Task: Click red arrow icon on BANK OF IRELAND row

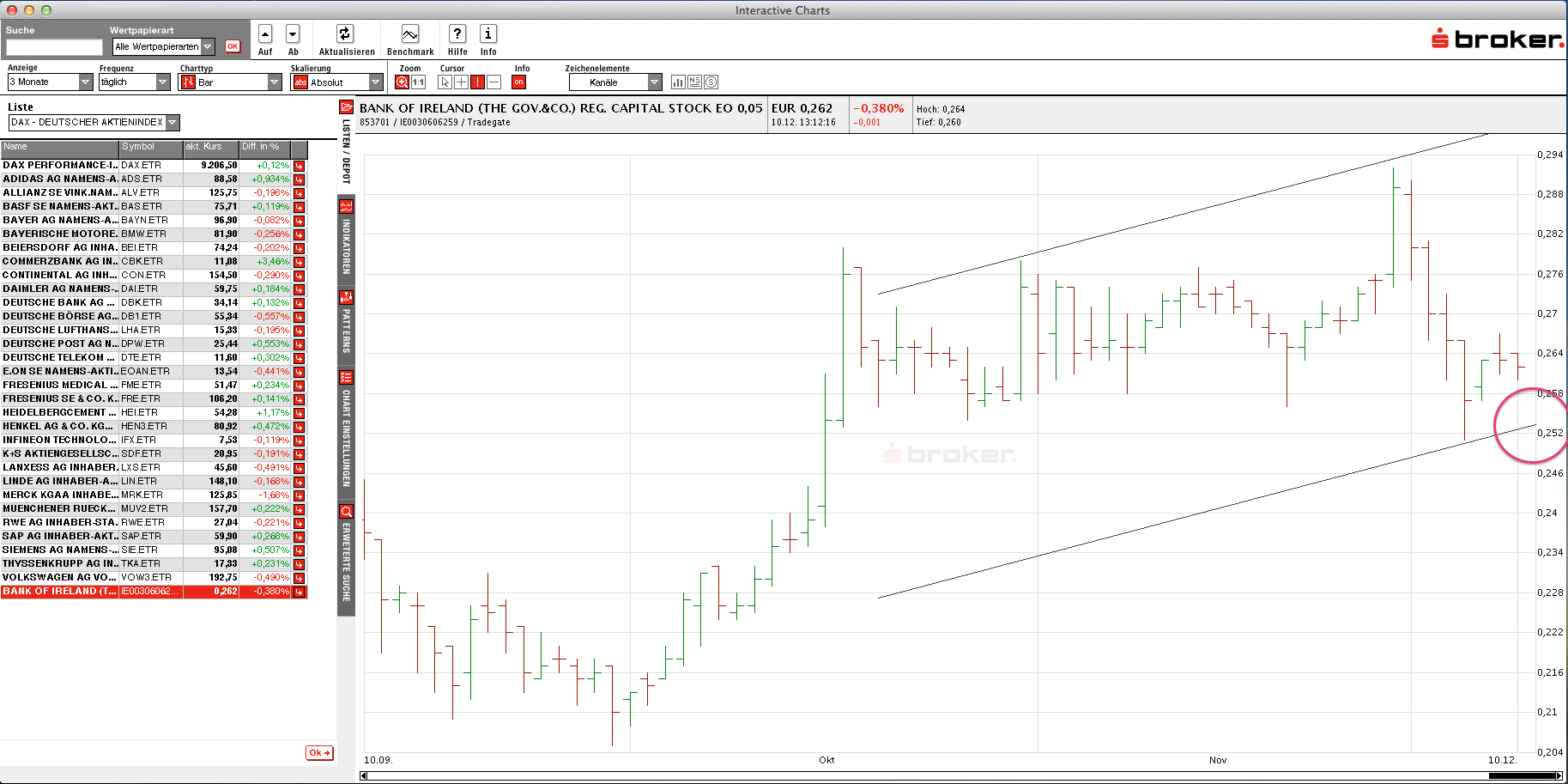Action: (299, 592)
